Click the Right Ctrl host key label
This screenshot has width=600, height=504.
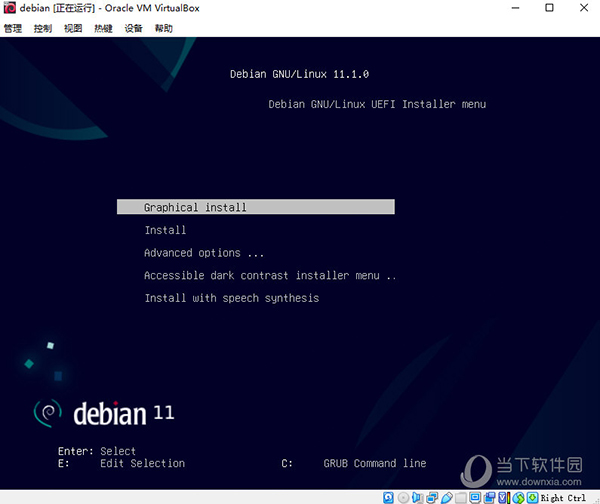564,498
